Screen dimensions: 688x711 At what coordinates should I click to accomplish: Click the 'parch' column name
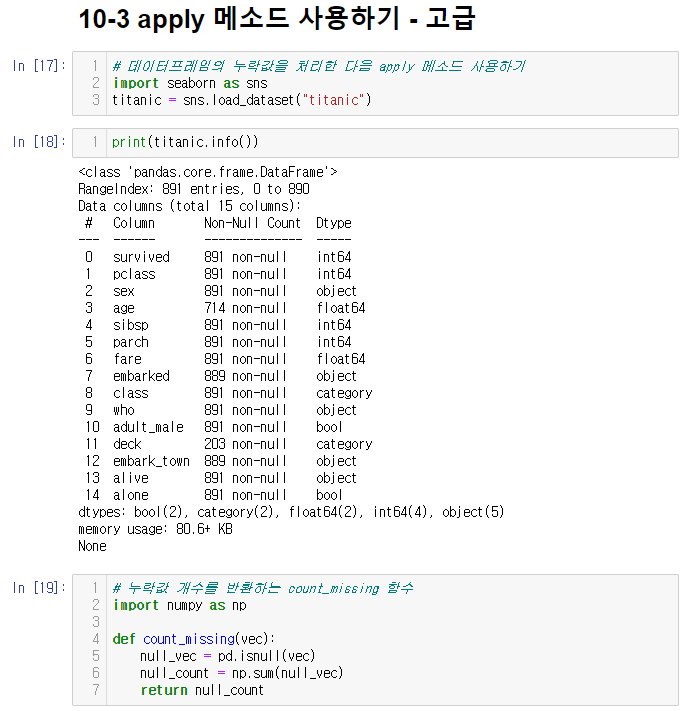click(x=131, y=342)
